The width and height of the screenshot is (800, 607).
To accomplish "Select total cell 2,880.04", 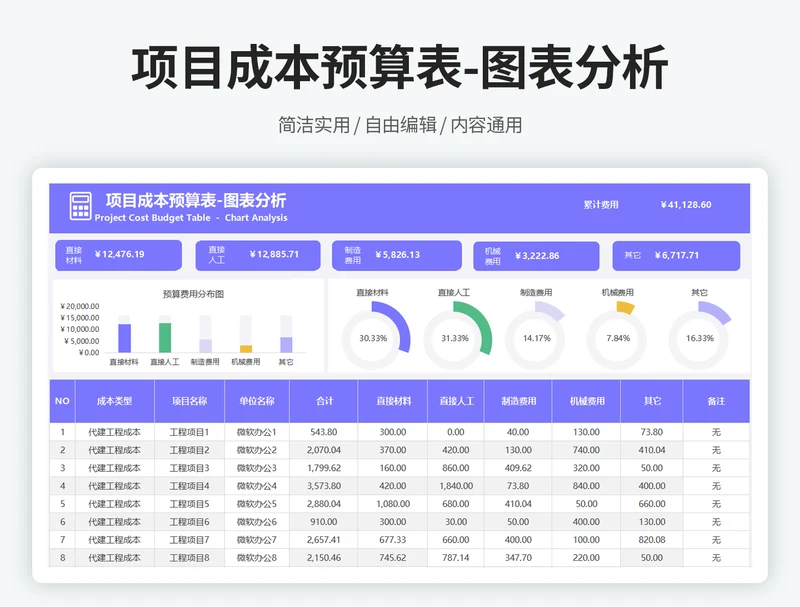I will (324, 503).
